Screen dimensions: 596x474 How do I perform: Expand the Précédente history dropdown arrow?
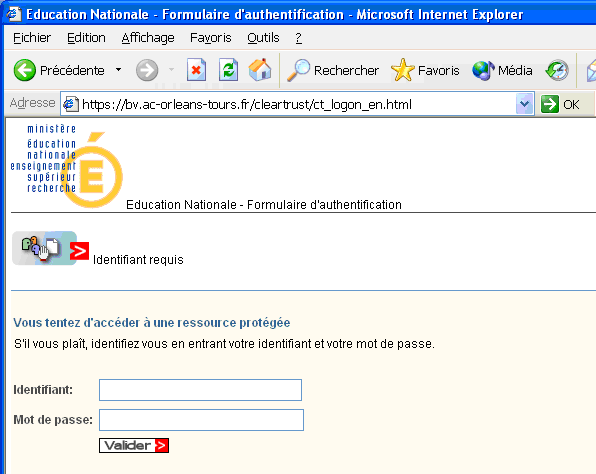point(119,70)
